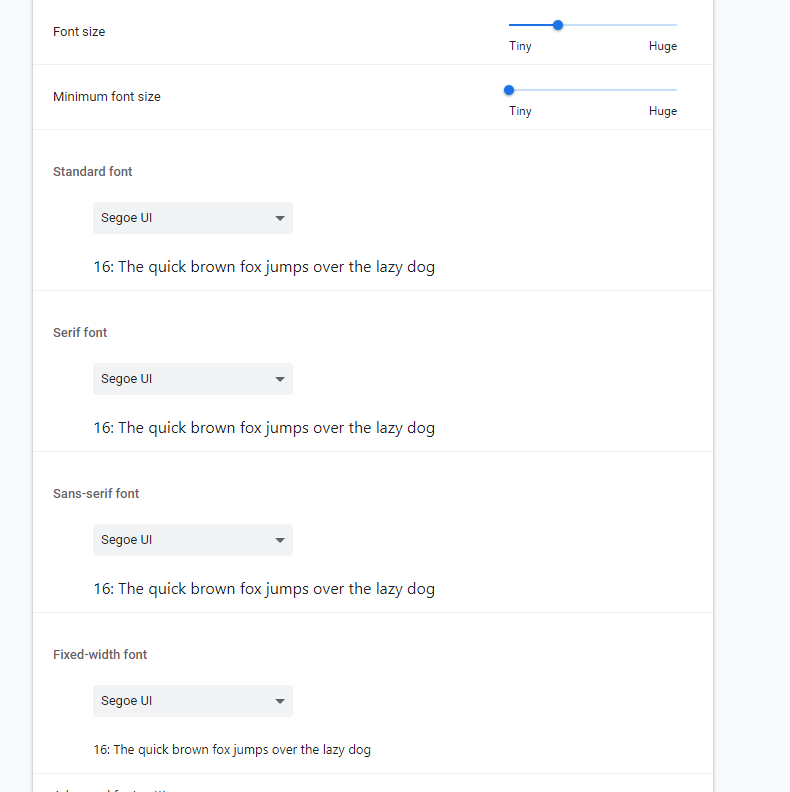This screenshot has width=790, height=792.
Task: Expand the Sans-serif font dropdown
Action: (192, 540)
